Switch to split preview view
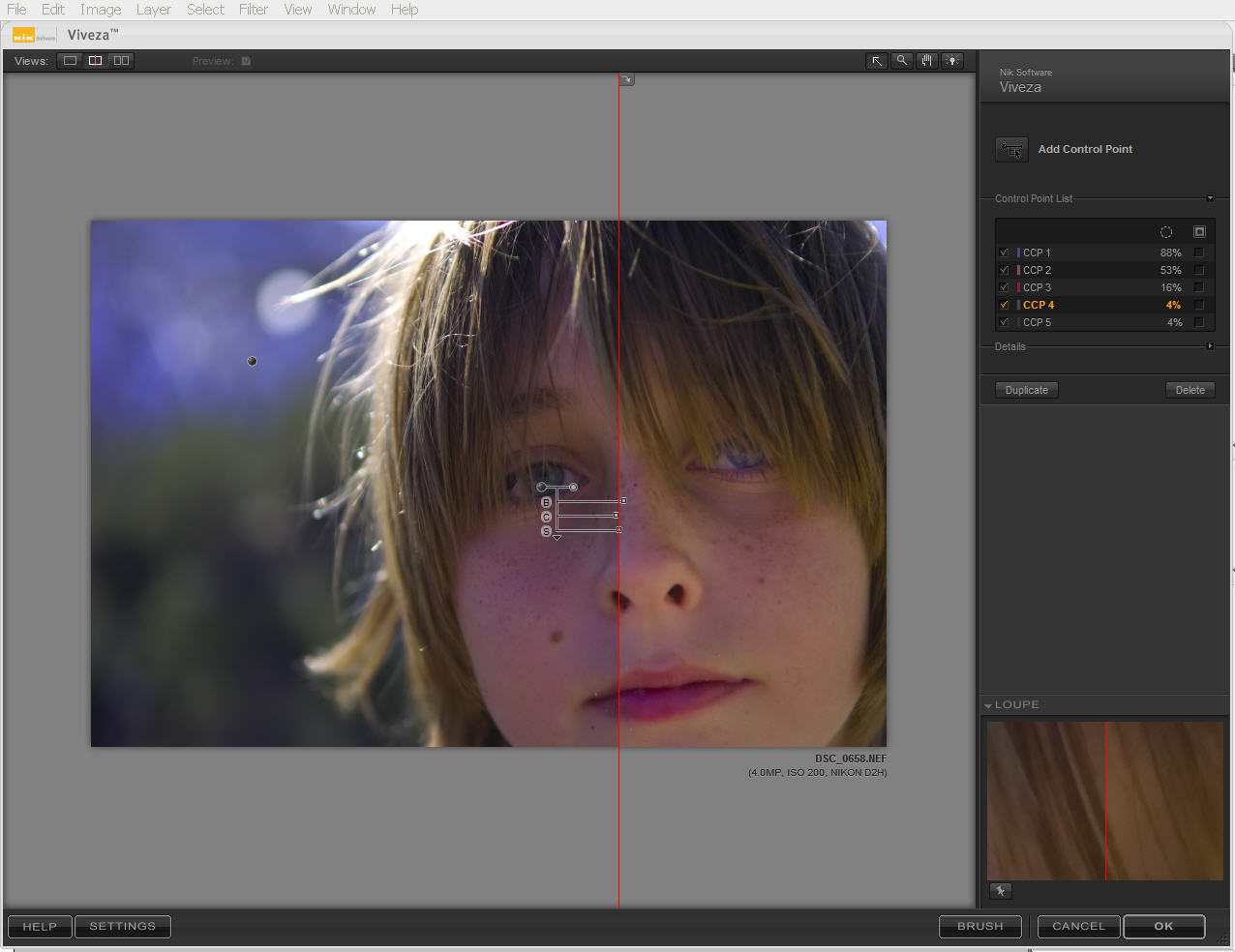The width and height of the screenshot is (1235, 952). coord(95,61)
